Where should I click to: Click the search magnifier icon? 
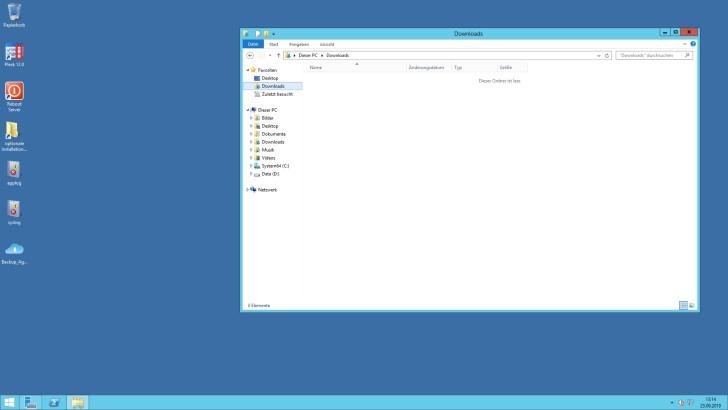point(688,55)
